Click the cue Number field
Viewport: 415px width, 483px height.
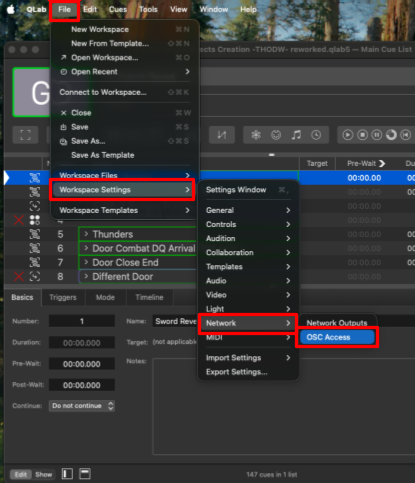82,321
